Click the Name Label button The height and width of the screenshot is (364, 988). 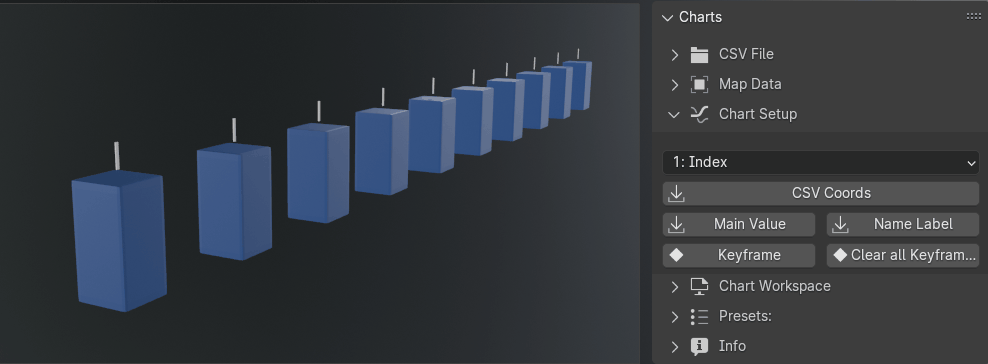[x=903, y=224]
